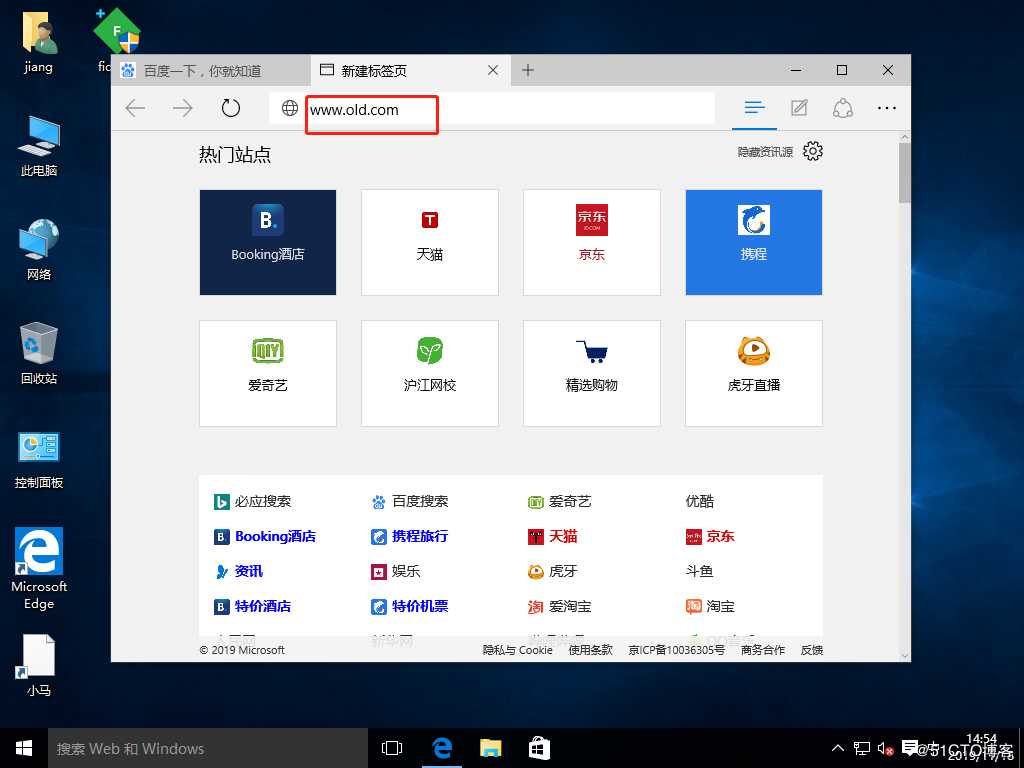The image size is (1024, 768).
Task: Select the 网络 desktop icon
Action: coord(39,249)
